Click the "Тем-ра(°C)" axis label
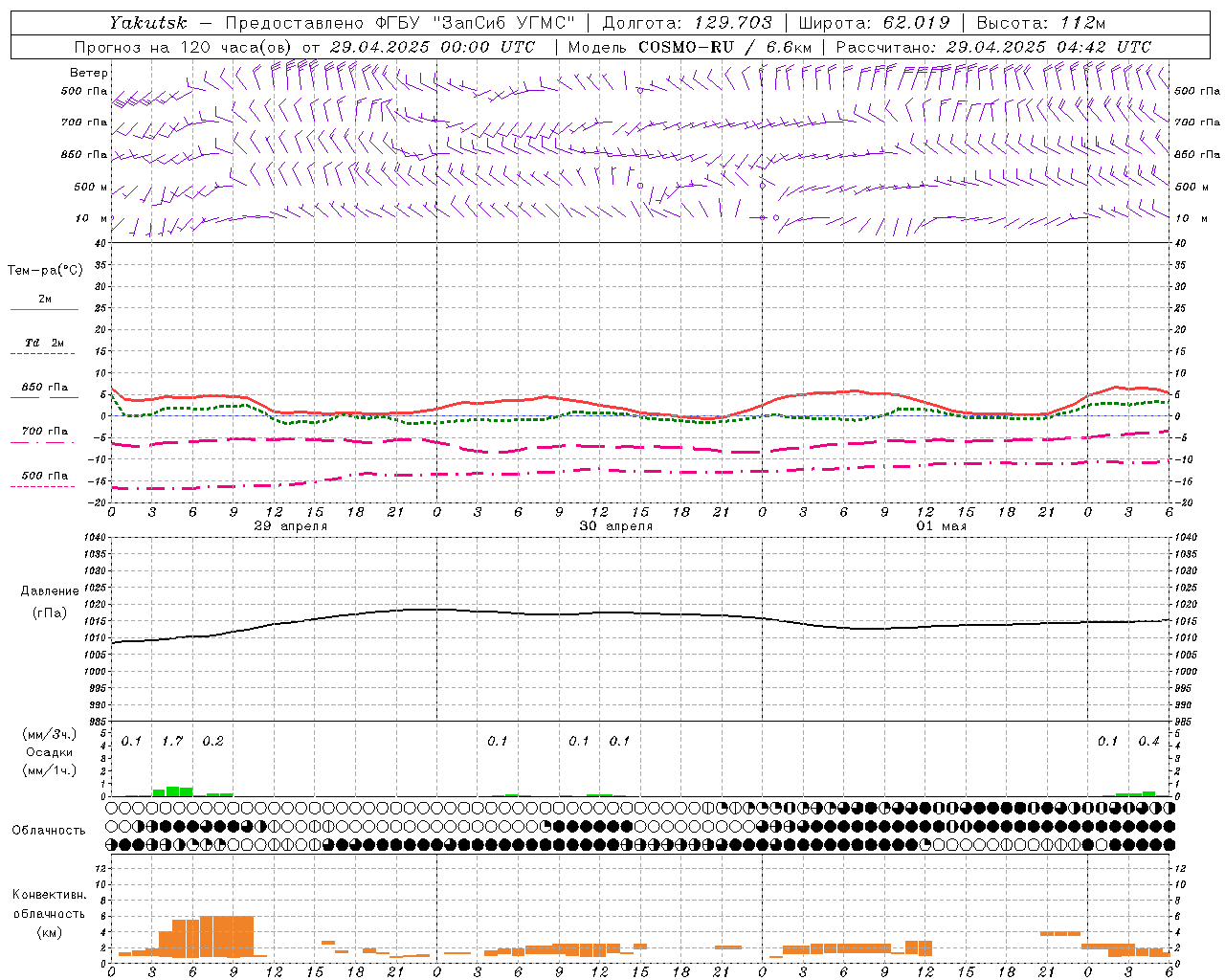 point(45,271)
